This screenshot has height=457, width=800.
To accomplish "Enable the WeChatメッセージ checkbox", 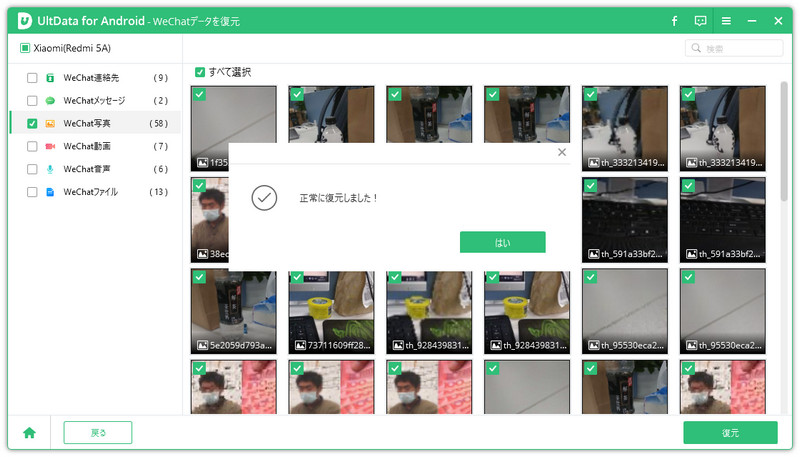I will point(32,101).
